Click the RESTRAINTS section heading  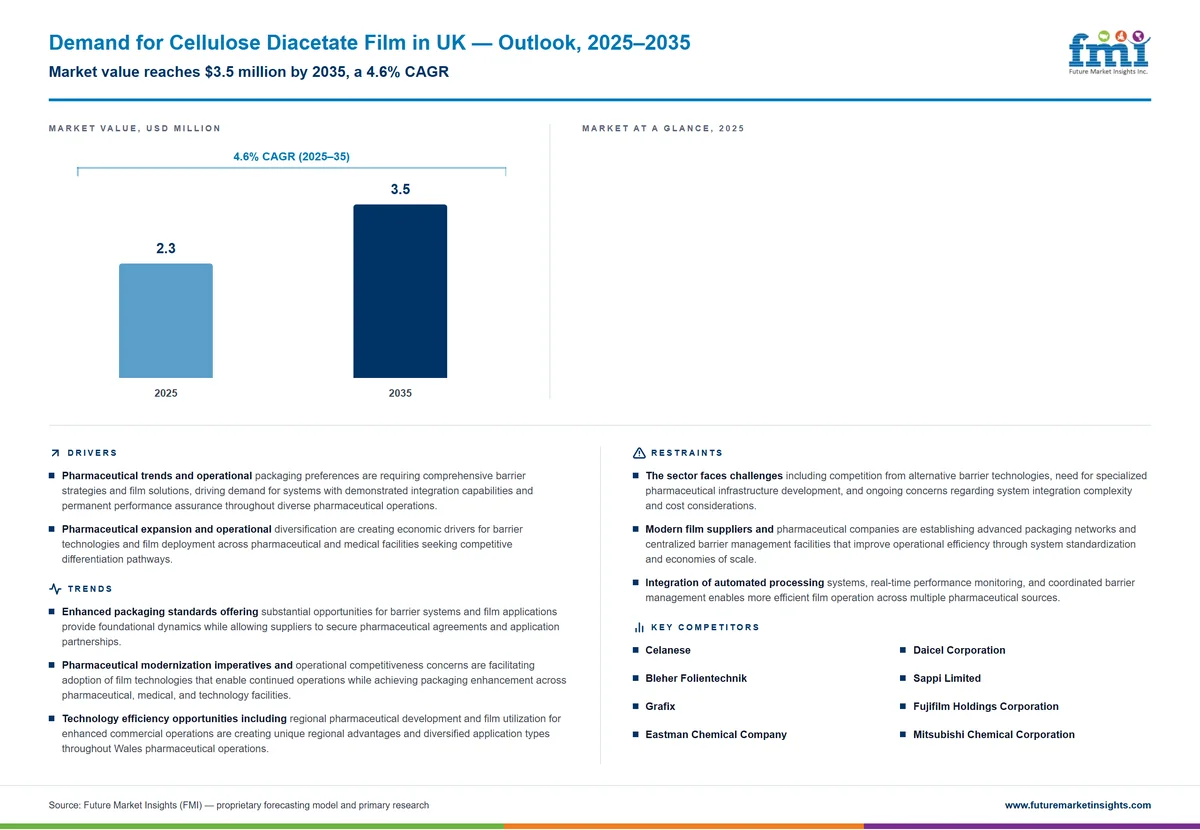[687, 453]
